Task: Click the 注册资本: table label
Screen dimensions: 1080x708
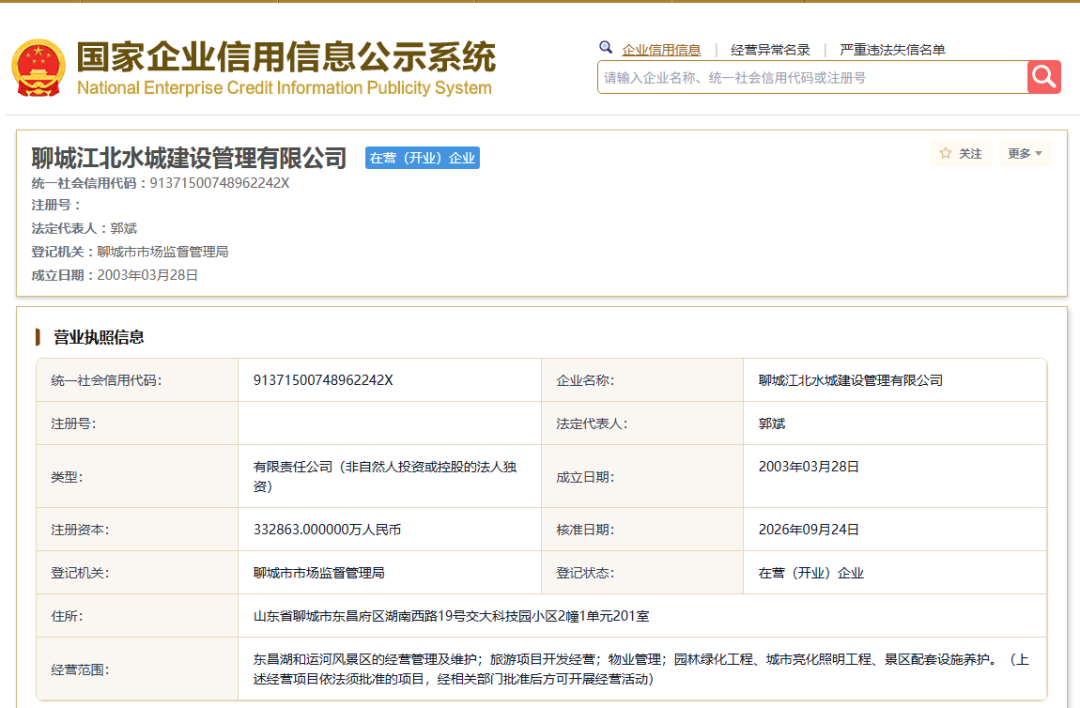Action: 80,530
